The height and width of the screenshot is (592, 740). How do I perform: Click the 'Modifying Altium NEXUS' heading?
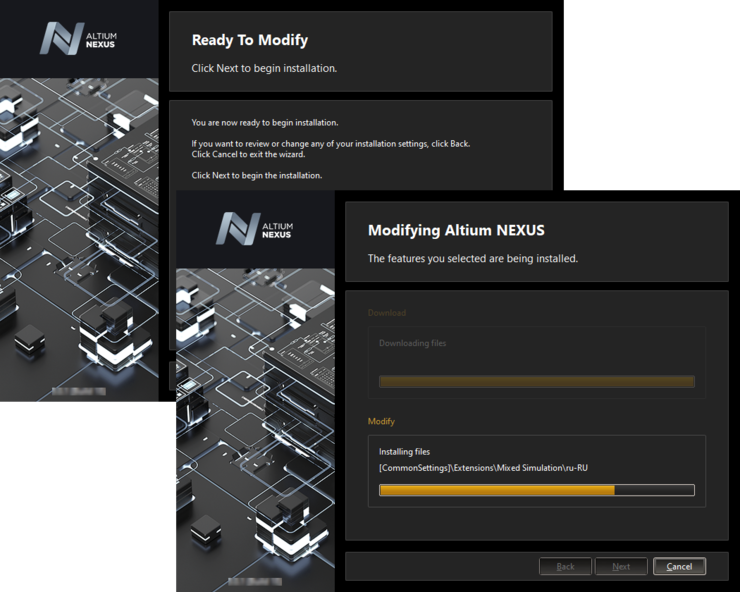[456, 230]
